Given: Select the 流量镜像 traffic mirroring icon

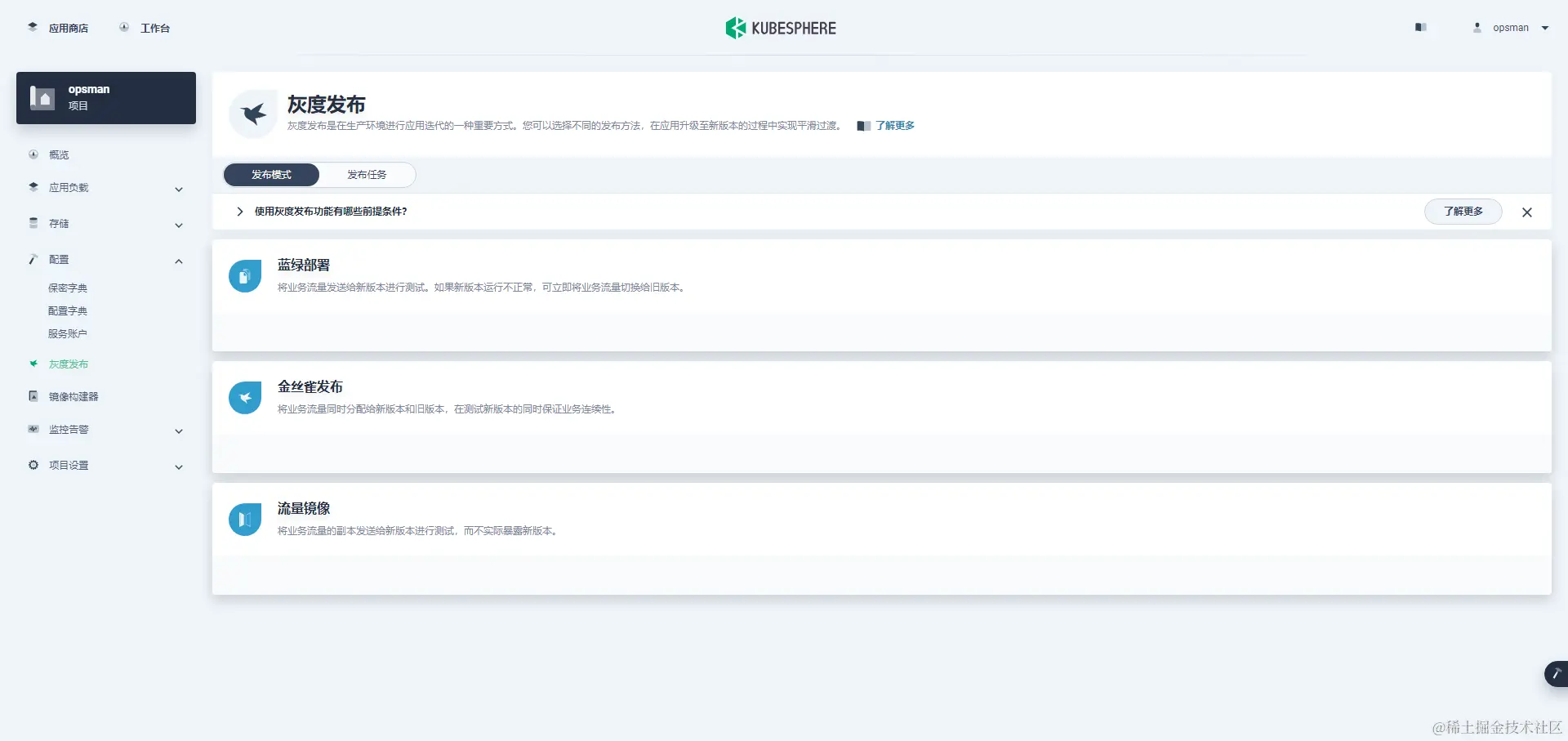Looking at the screenshot, I should click(244, 519).
